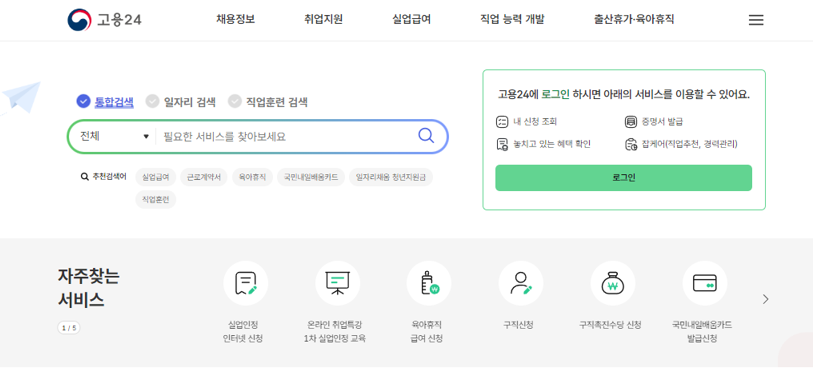
Task: Open the 채용정보 menu
Action: point(235,20)
